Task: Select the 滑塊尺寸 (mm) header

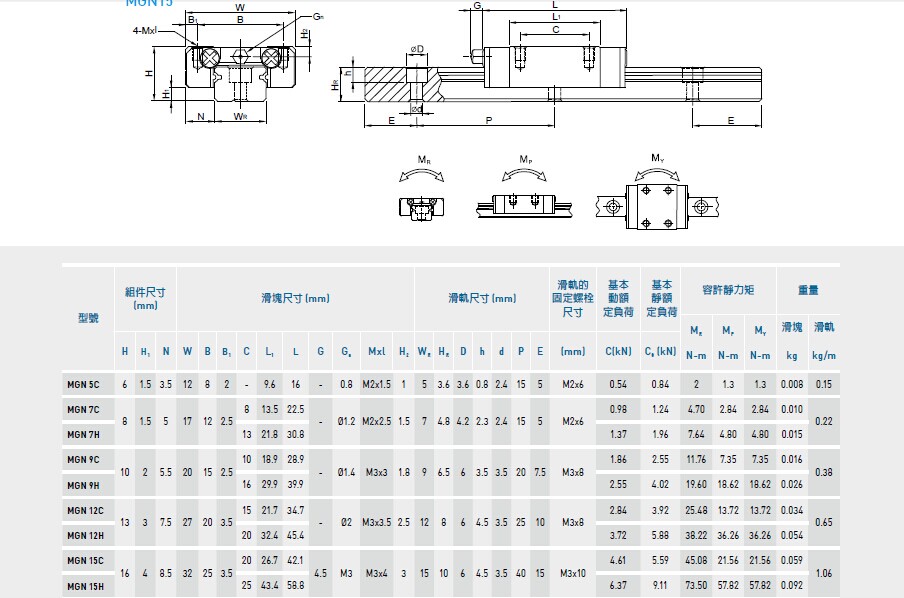Action: pyautogui.click(x=295, y=298)
